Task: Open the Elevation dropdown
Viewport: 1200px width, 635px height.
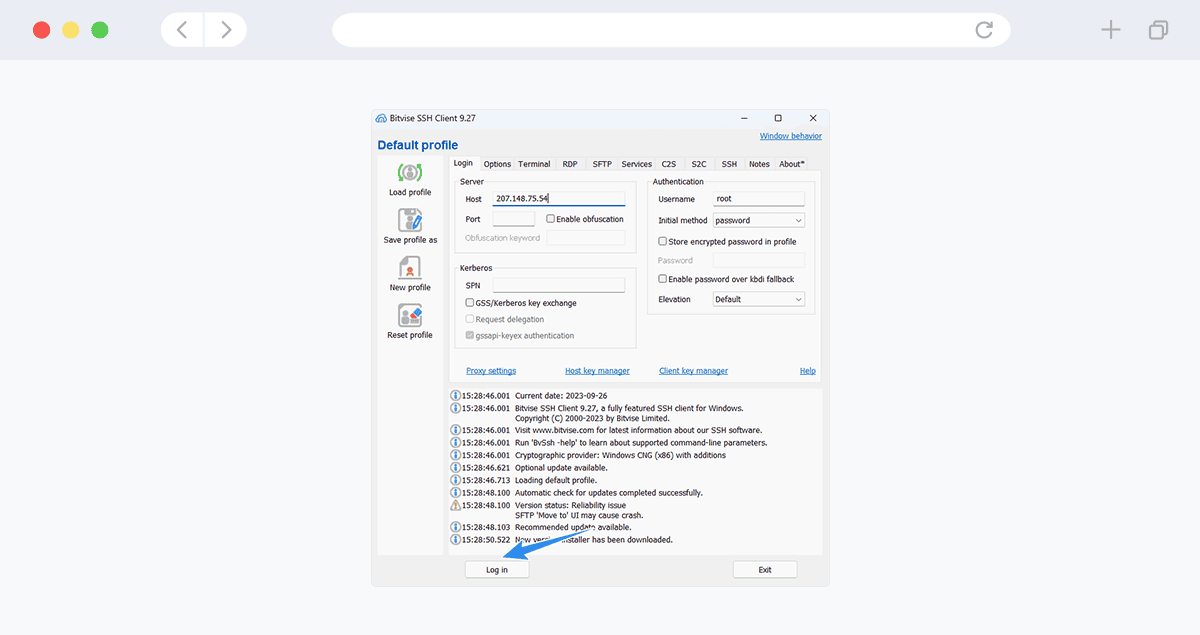Action: [x=758, y=299]
